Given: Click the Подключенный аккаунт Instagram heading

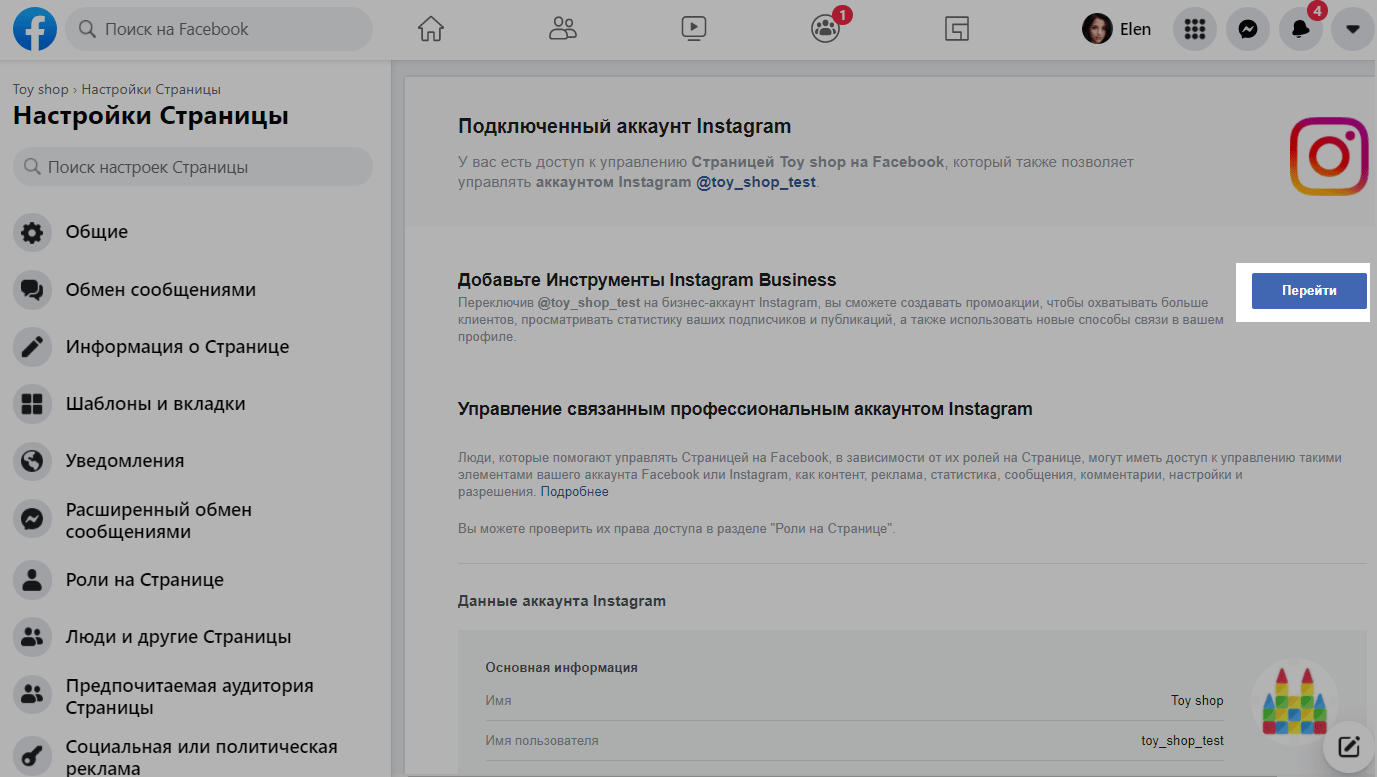Looking at the screenshot, I should click(x=624, y=127).
